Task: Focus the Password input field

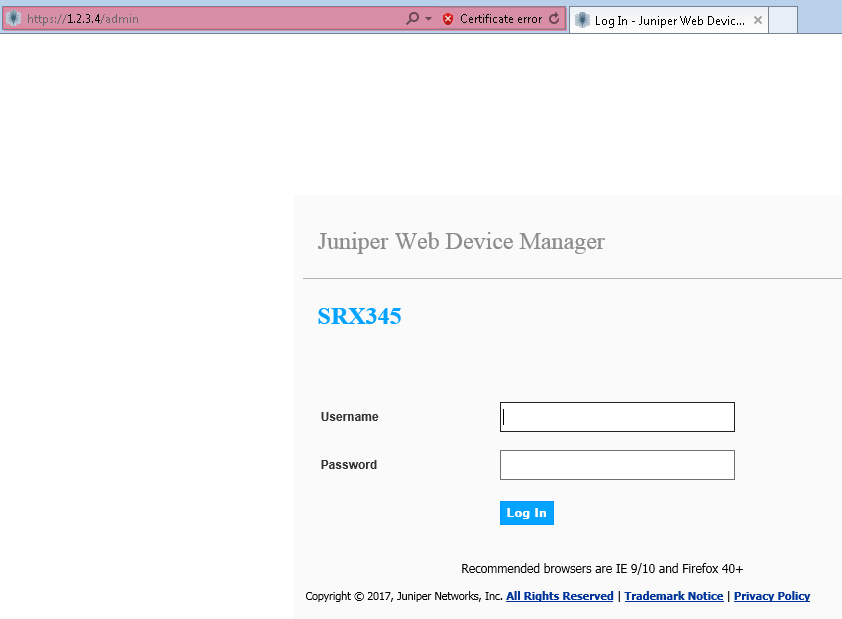Action: pyautogui.click(x=617, y=465)
